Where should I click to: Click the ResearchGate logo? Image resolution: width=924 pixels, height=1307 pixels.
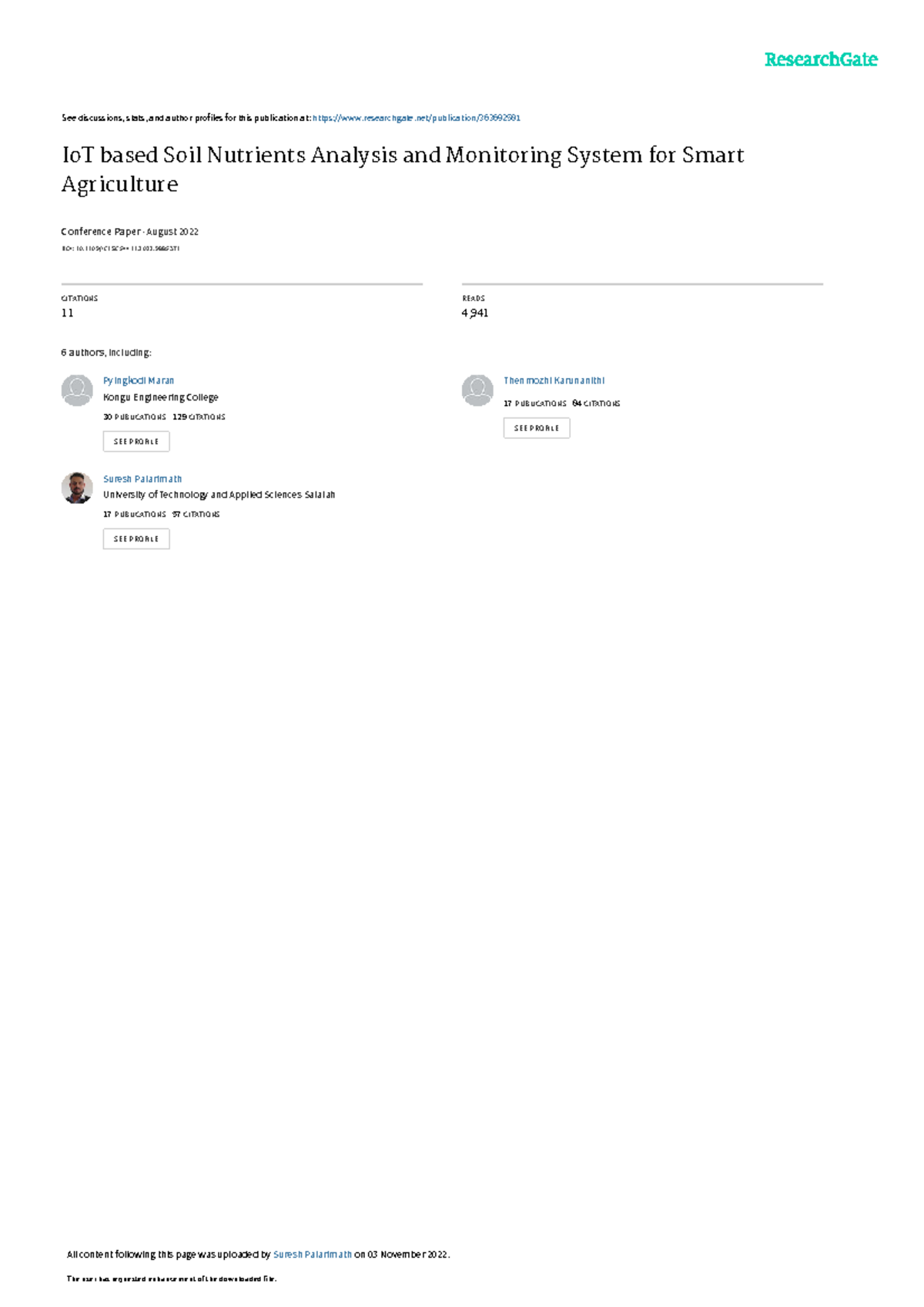(821, 59)
